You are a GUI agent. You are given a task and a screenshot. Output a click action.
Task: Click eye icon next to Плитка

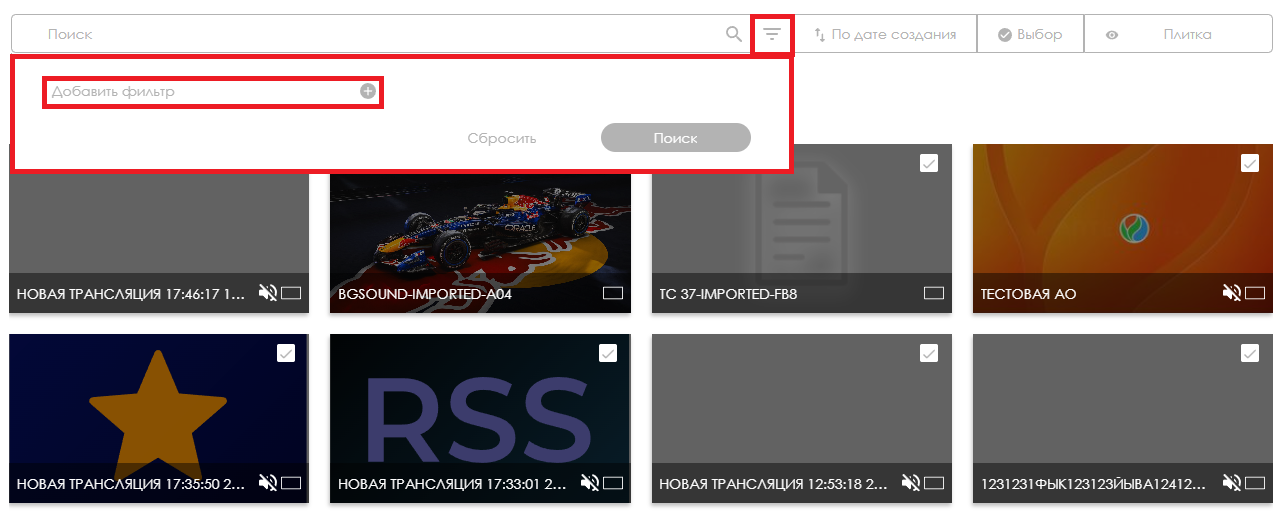[x=1112, y=35]
